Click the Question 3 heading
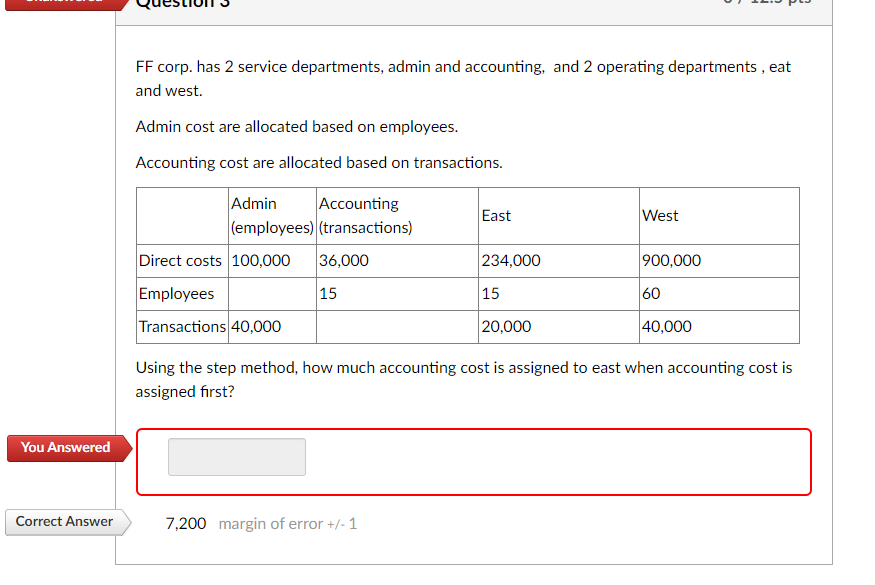The height and width of the screenshot is (585, 875). coord(182,5)
